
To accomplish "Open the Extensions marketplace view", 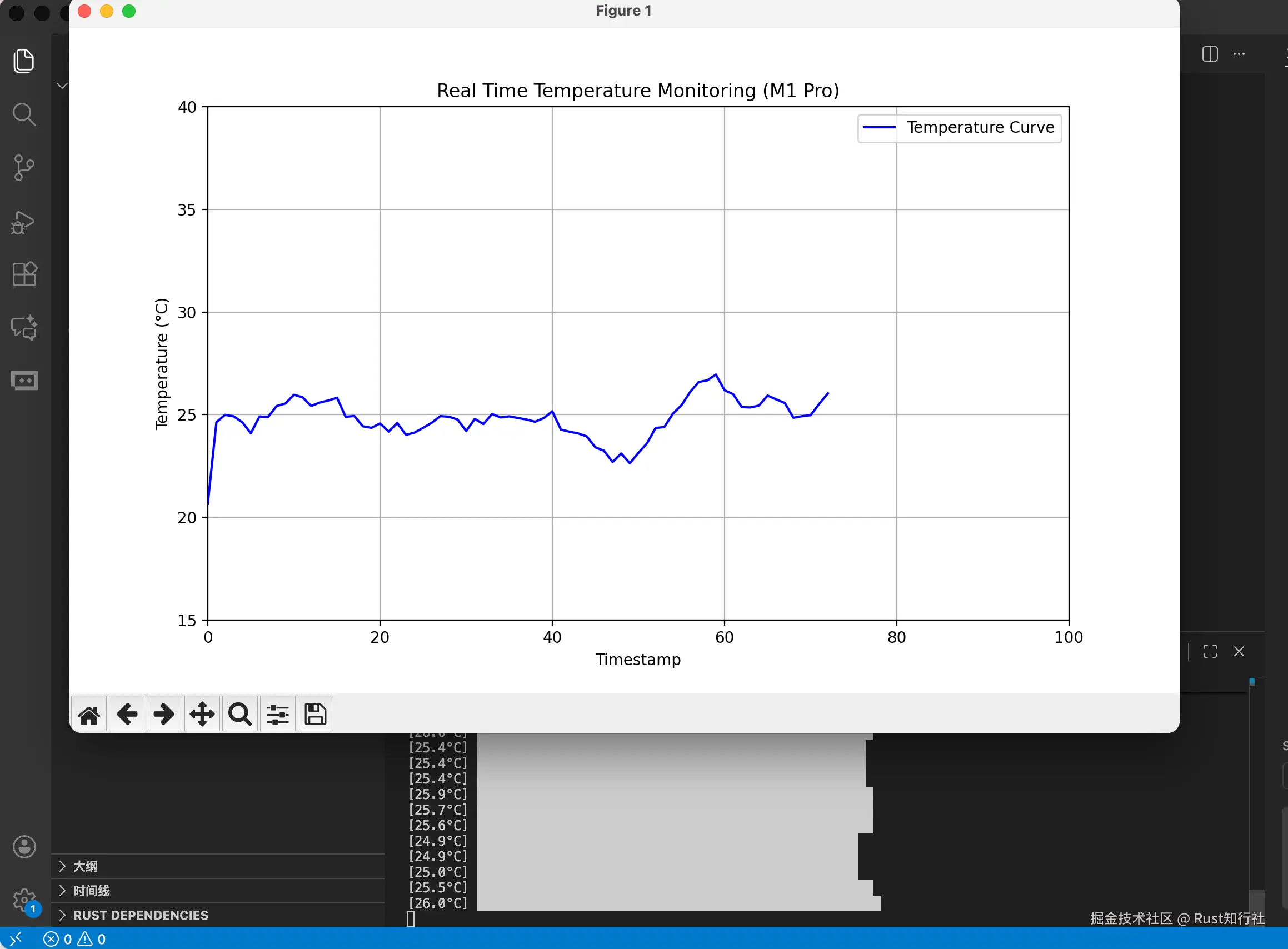I will tap(24, 274).
